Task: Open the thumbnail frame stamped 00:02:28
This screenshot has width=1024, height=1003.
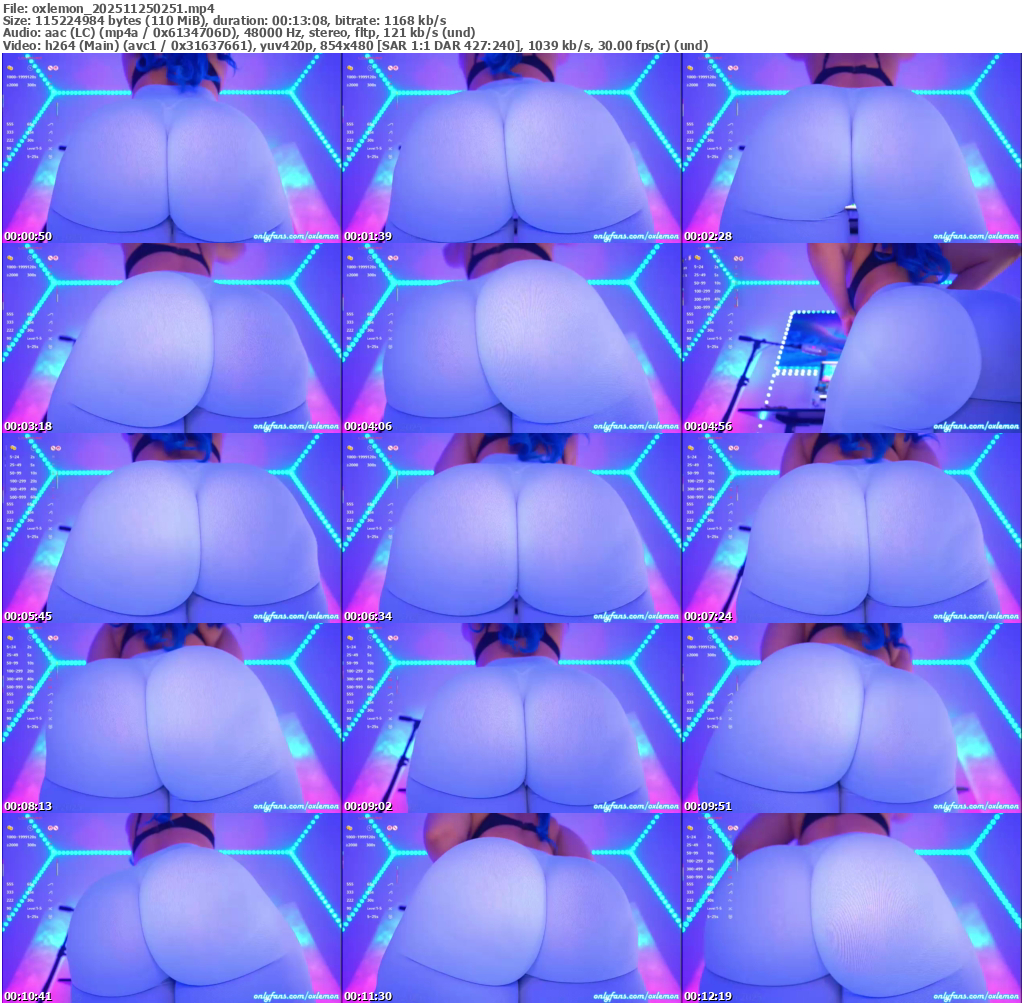Action: (852, 148)
